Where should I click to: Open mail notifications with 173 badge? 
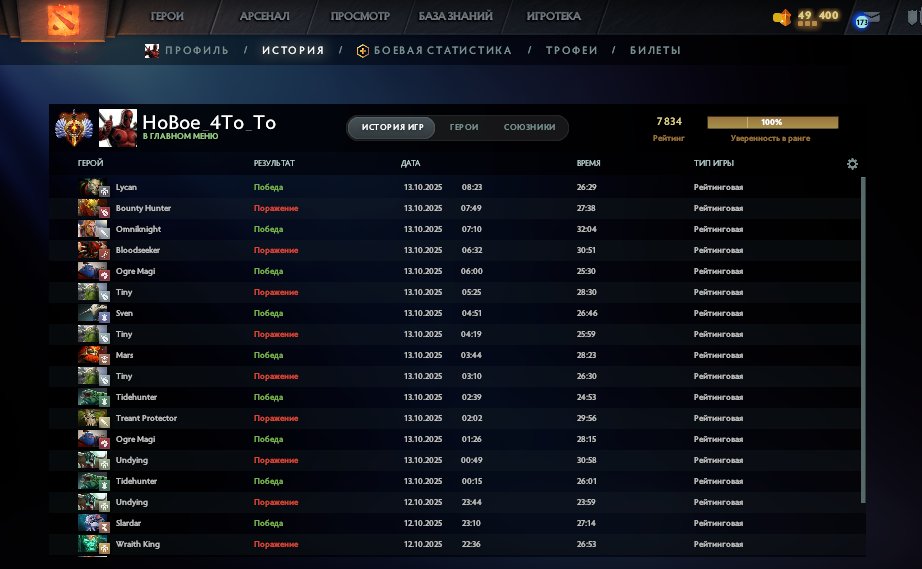[x=865, y=20]
